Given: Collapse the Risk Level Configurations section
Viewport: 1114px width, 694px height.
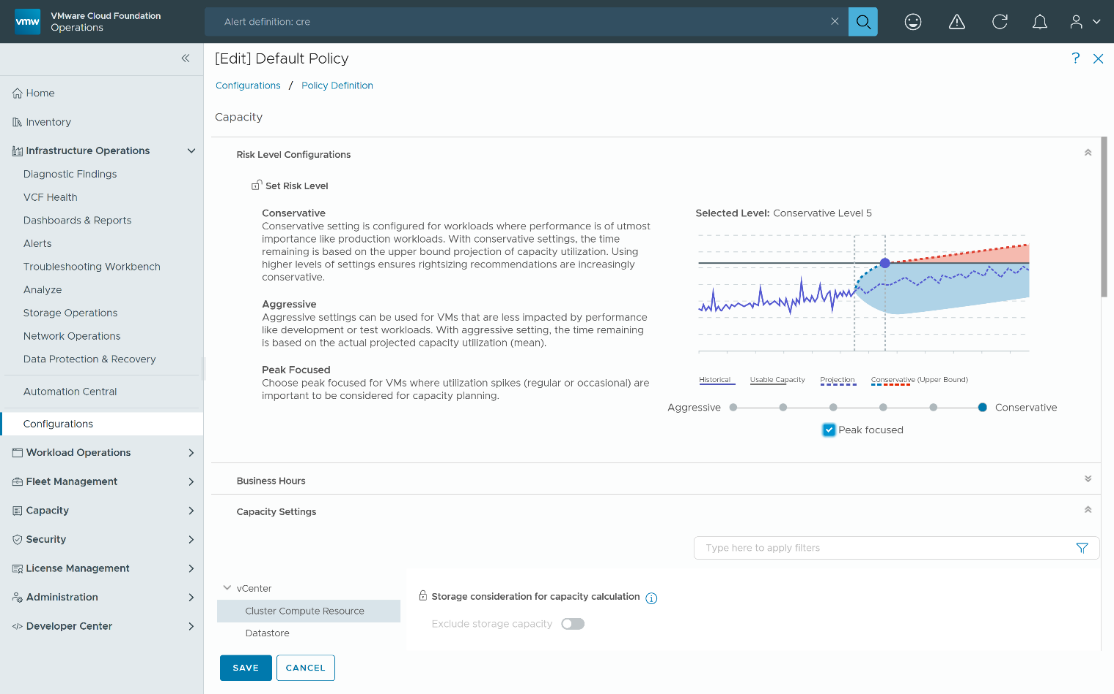Looking at the screenshot, I should pos(1087,153).
